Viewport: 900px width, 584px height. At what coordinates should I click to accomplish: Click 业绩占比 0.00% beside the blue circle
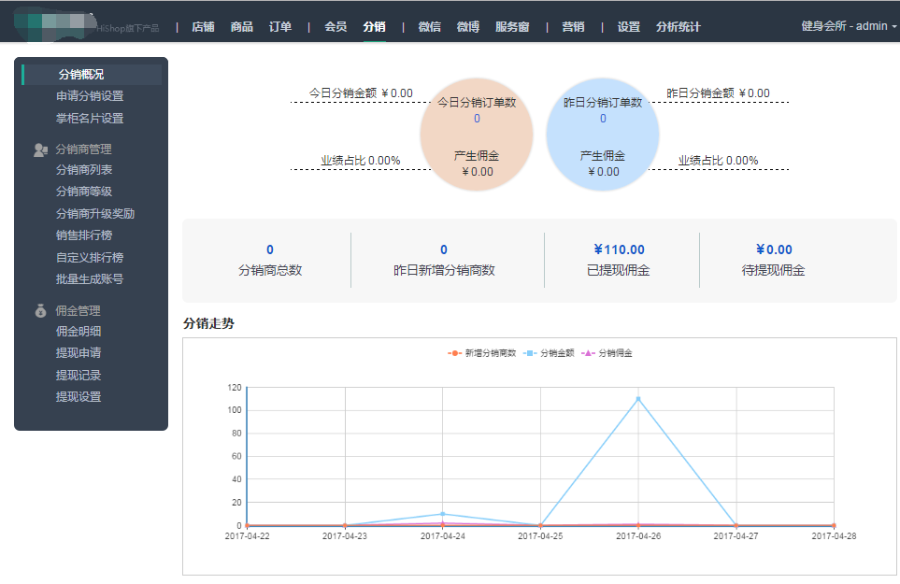717,161
